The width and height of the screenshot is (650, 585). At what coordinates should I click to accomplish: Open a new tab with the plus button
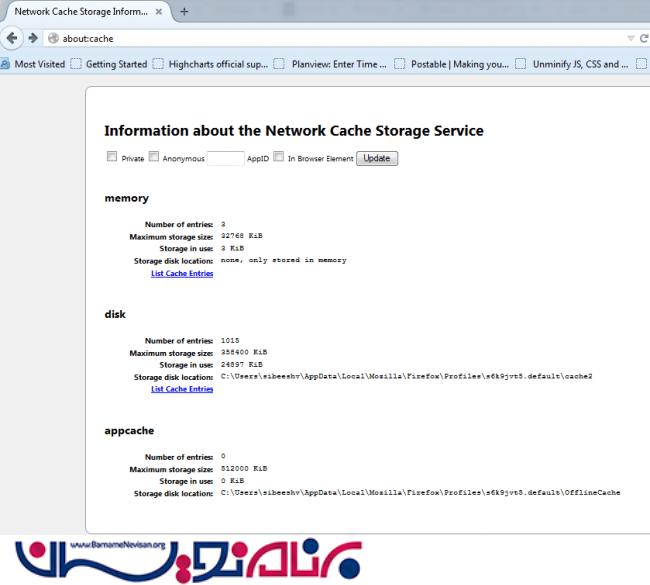[x=184, y=12]
